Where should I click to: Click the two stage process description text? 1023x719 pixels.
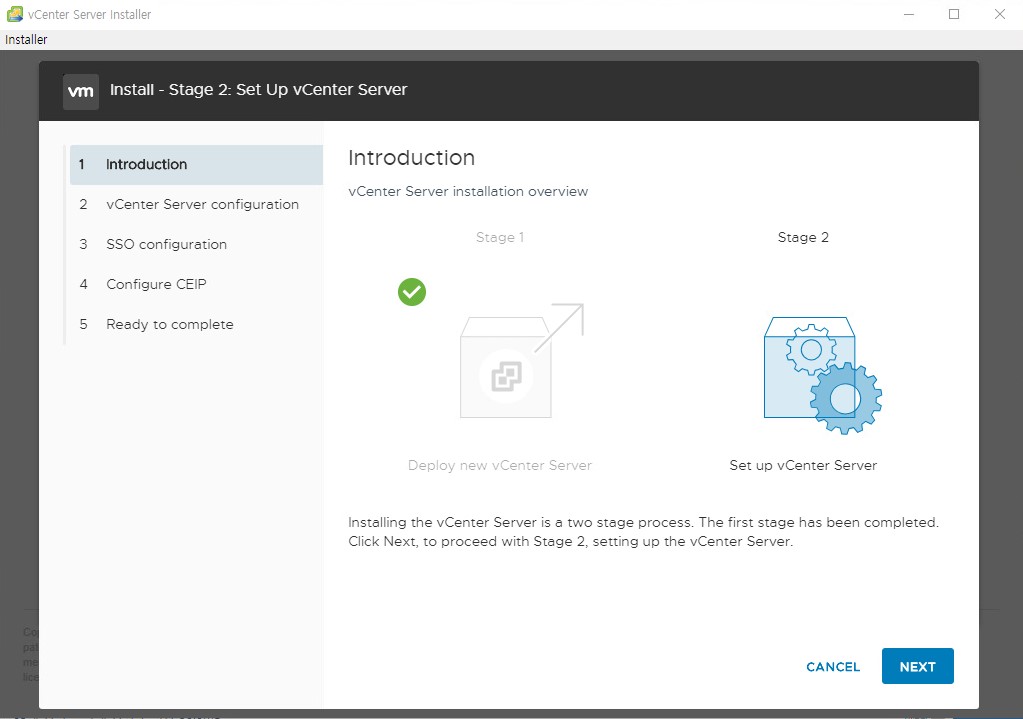coord(643,532)
